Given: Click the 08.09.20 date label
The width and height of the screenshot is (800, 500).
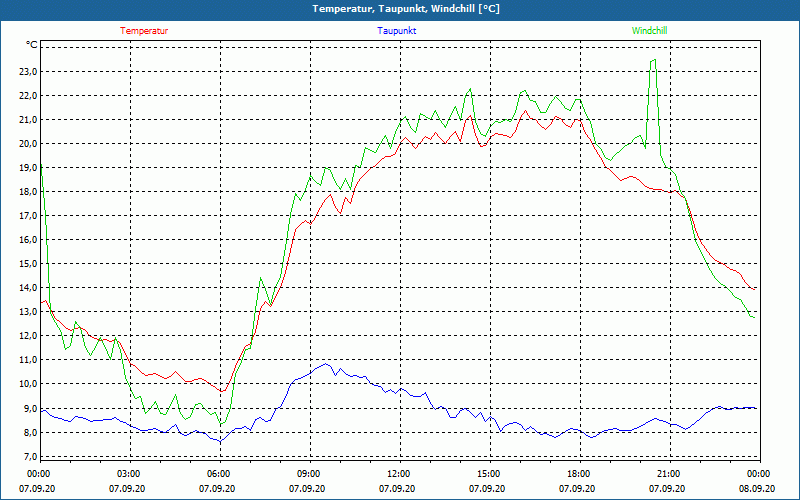Looking at the screenshot, I should (x=757, y=489).
